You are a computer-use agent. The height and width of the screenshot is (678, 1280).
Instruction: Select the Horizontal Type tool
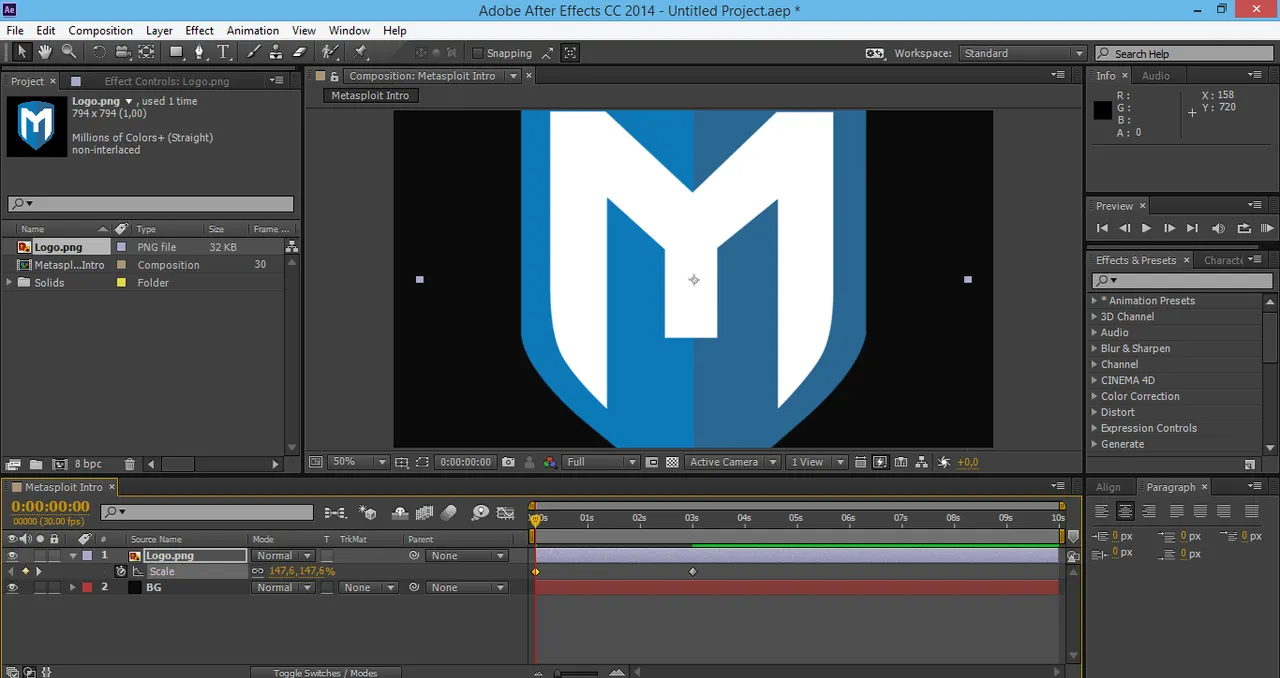pos(223,52)
